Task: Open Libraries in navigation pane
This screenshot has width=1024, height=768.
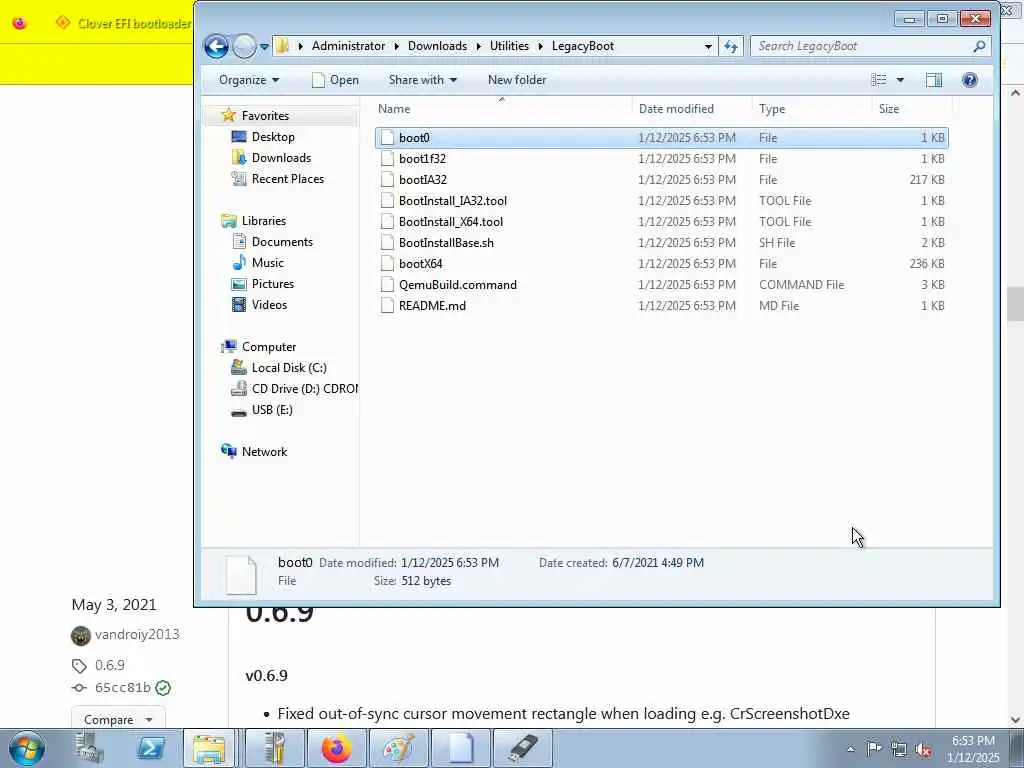Action: point(263,221)
